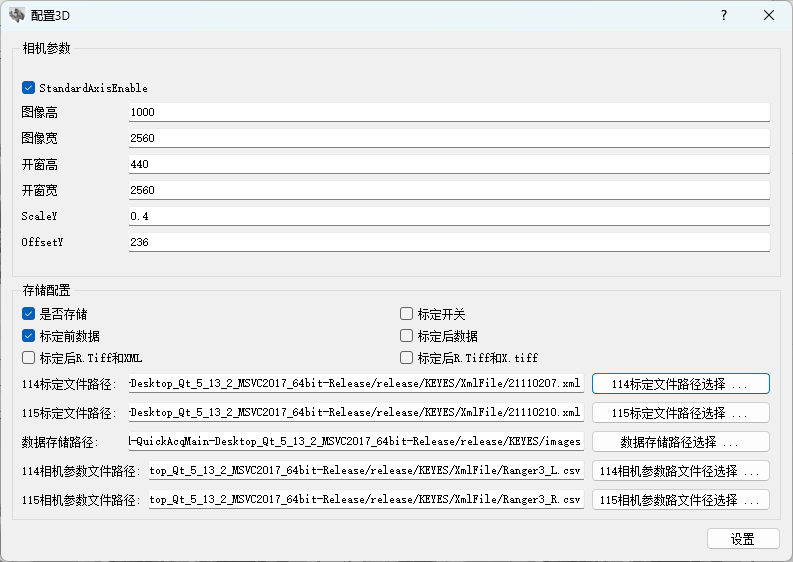Enable the 标定后R.Tiff和XML checkbox
The image size is (793, 562).
pyautogui.click(x=29, y=358)
